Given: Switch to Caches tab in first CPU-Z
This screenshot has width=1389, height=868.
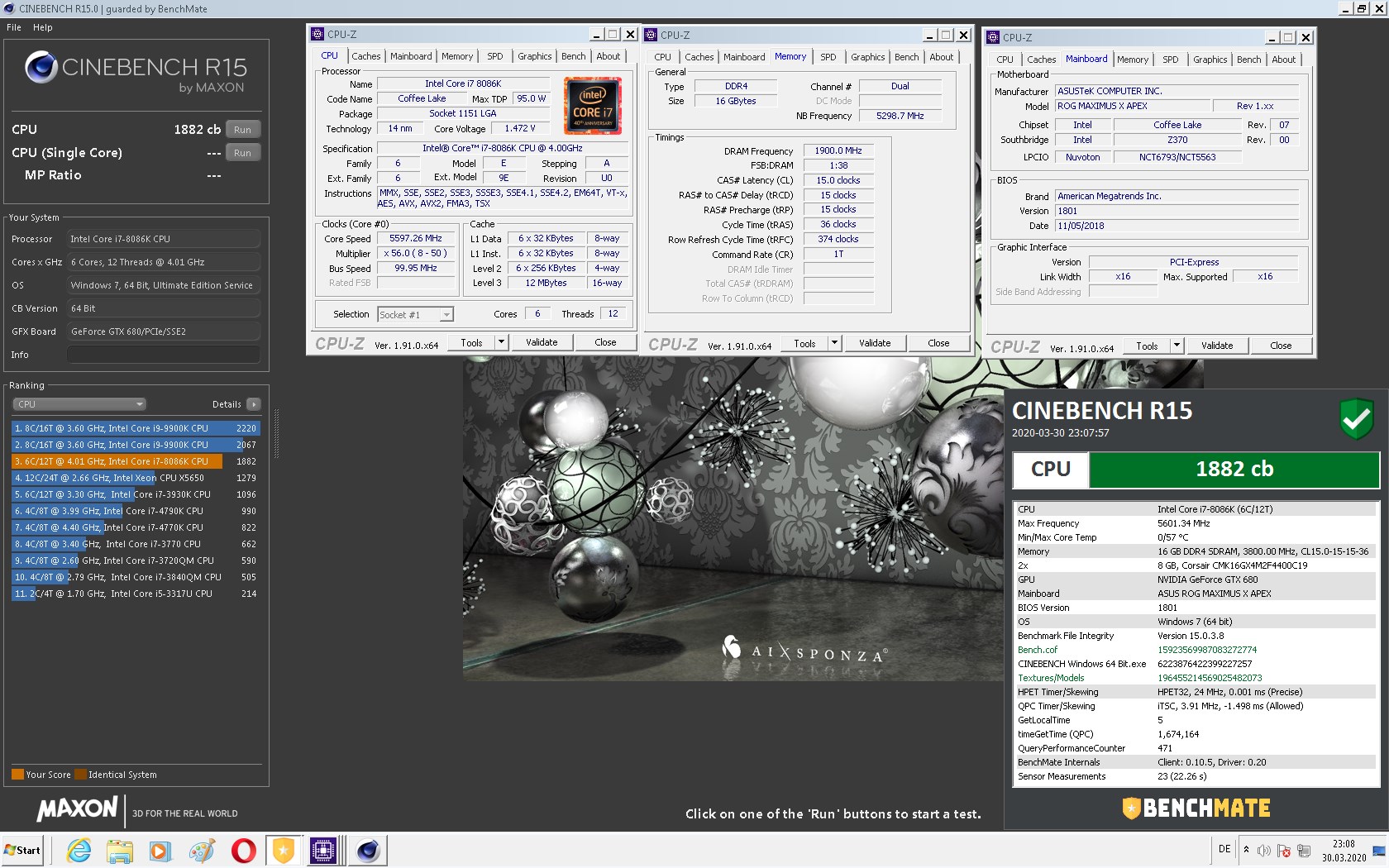Looking at the screenshot, I should (x=366, y=56).
